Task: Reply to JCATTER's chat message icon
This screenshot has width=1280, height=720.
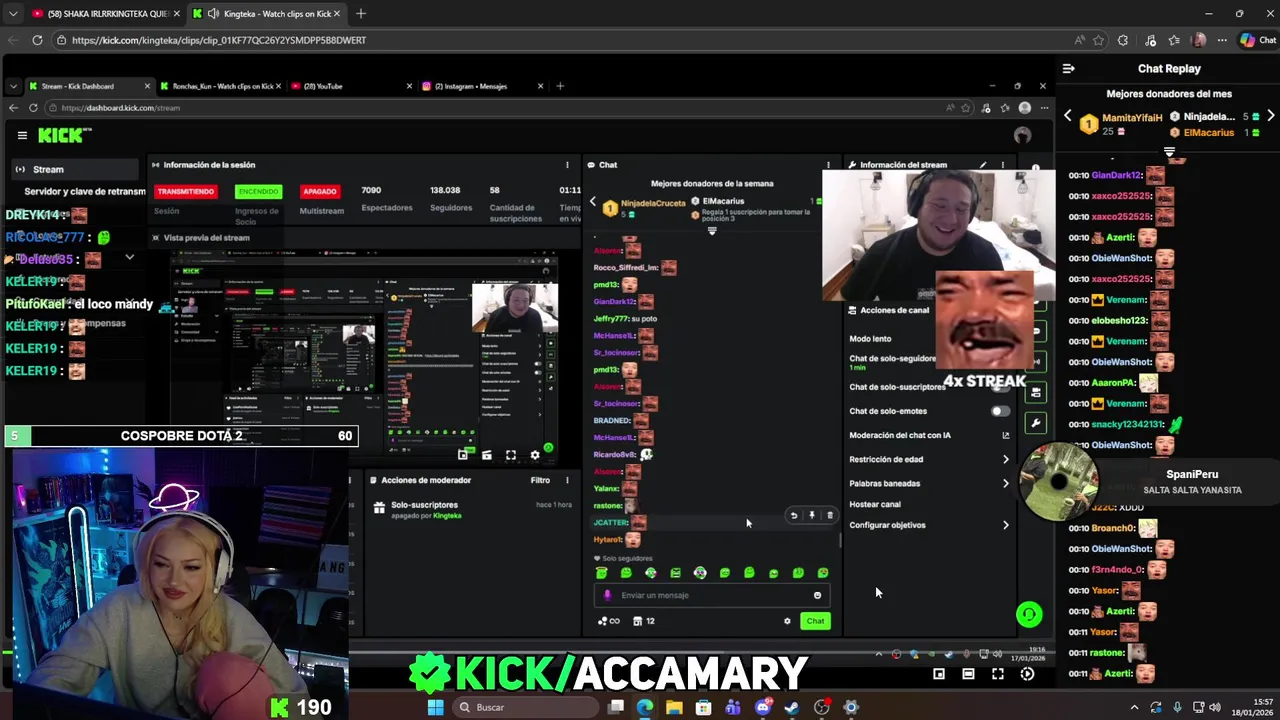Action: pos(794,515)
